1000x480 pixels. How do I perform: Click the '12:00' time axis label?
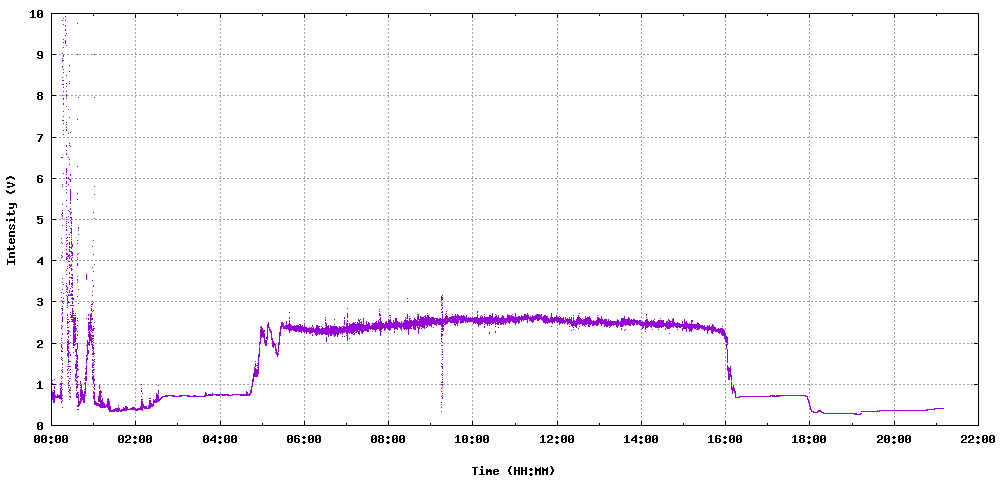coord(557,439)
